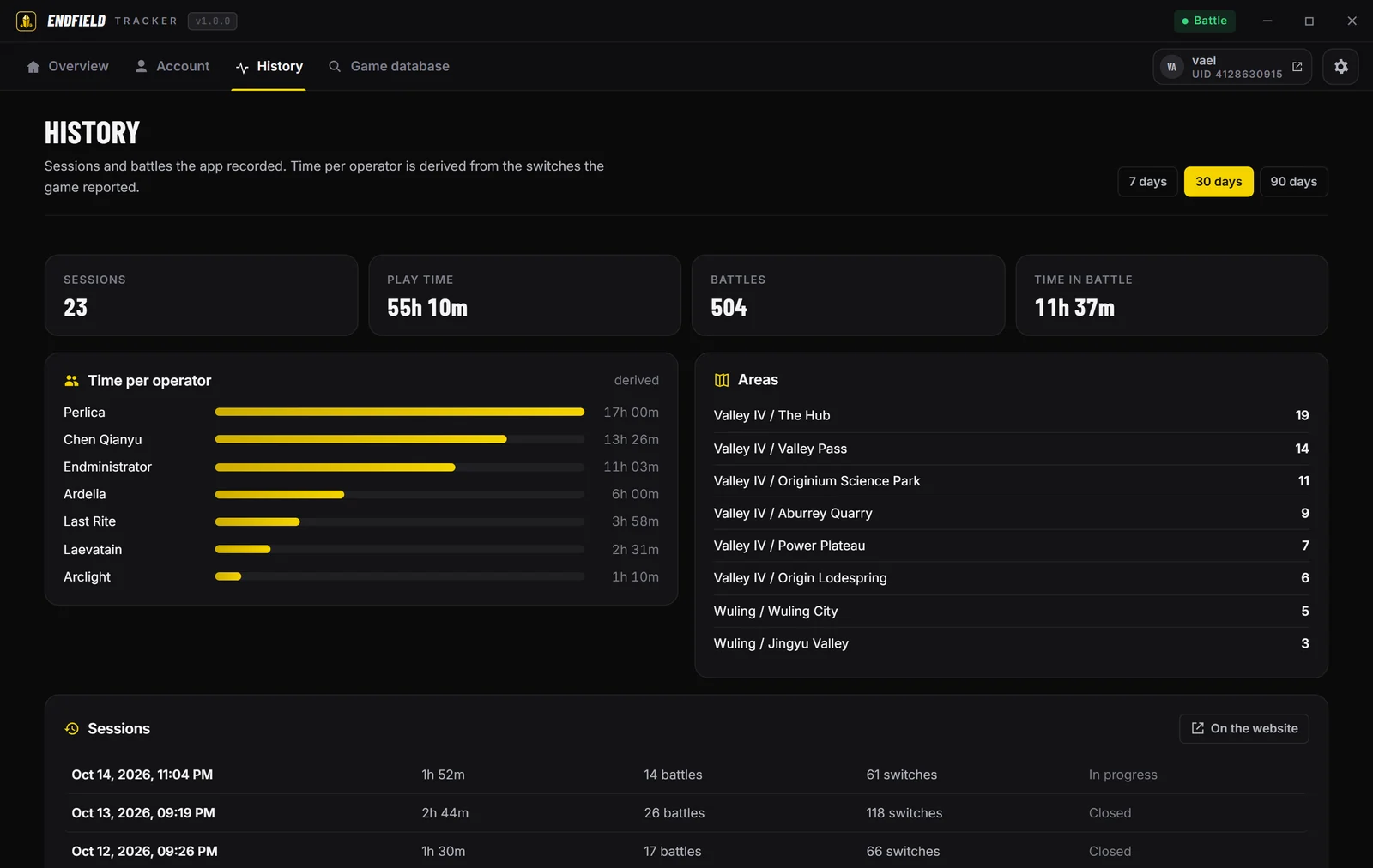Click Perlica's time bar
Screen dimensions: 1373x868
point(399,413)
